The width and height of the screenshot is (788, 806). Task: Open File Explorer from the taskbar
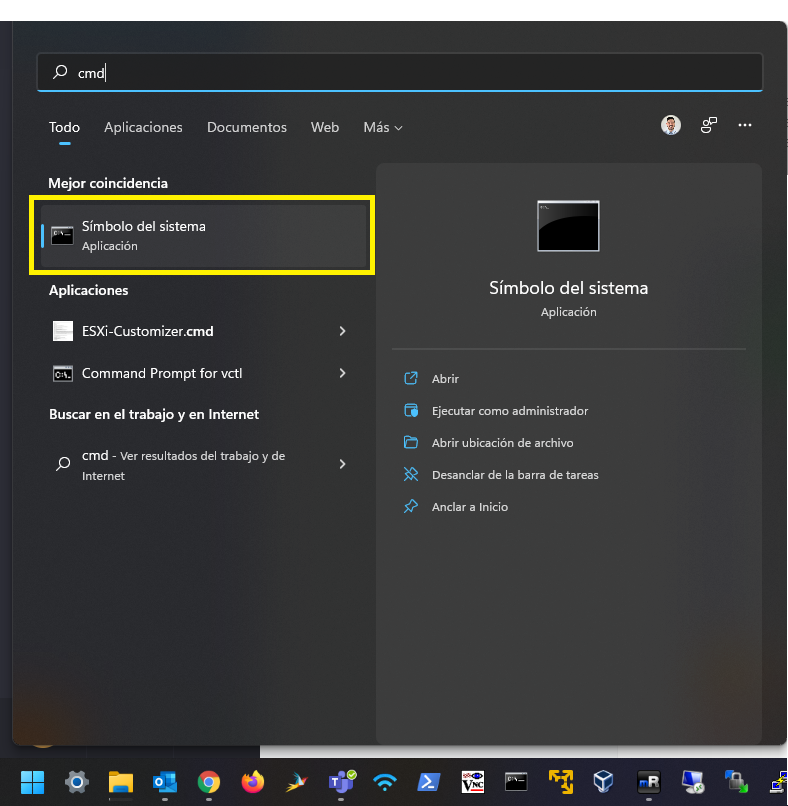point(121,782)
